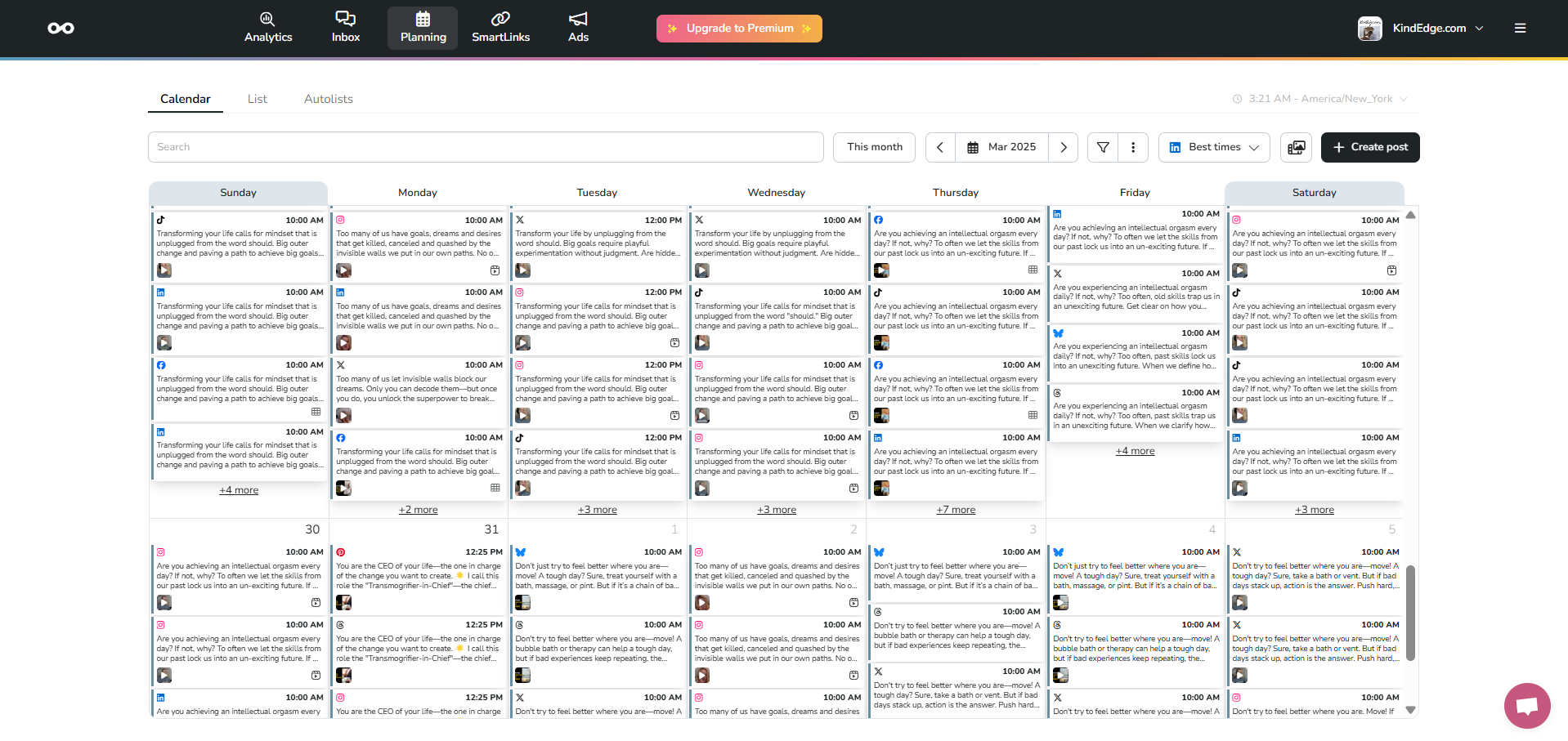This screenshot has height=741, width=1568.
Task: Go to the Ads section
Action: tap(578, 28)
